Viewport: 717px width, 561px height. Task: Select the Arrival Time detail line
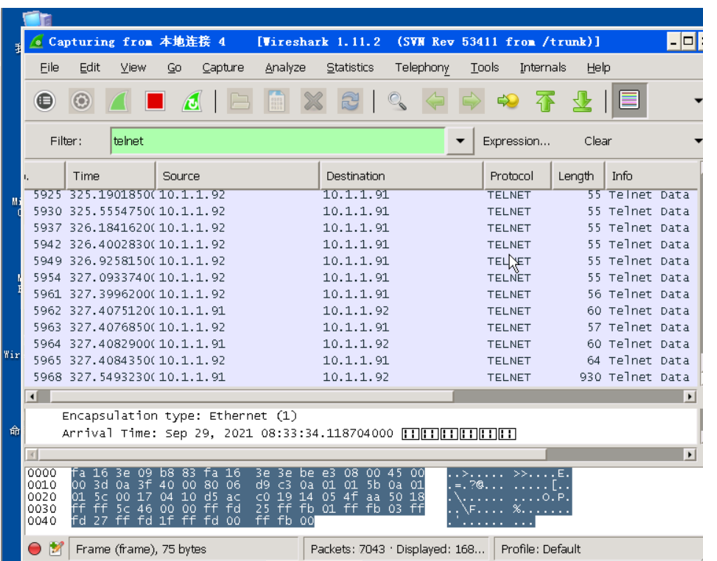click(x=289, y=433)
